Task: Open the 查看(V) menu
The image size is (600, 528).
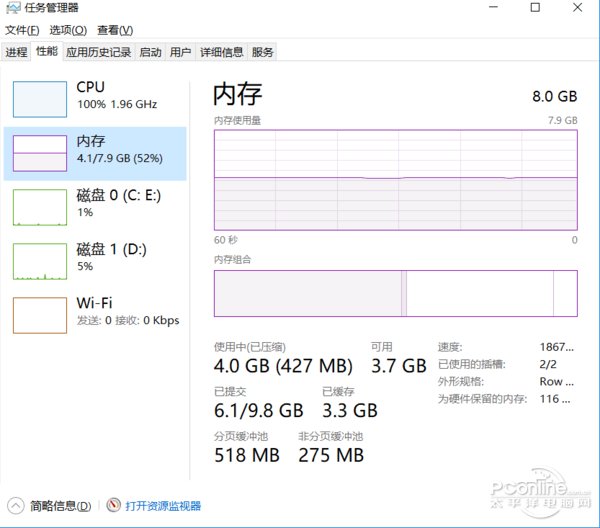Action: [114, 31]
